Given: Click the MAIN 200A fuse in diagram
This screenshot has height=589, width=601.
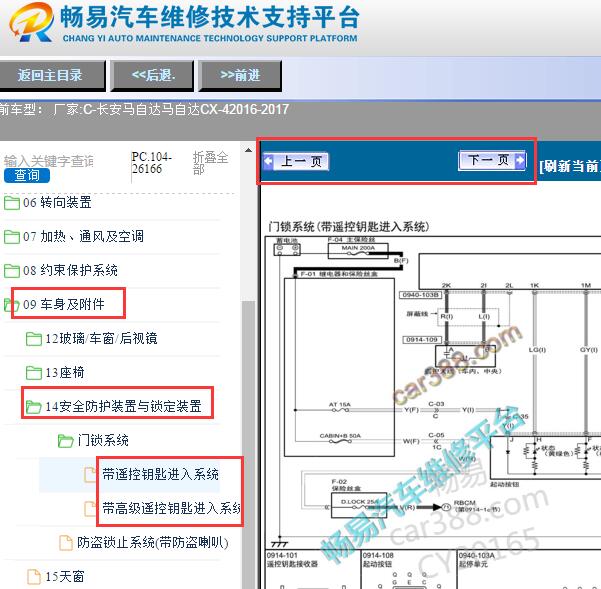Looking at the screenshot, I should click(x=358, y=251).
